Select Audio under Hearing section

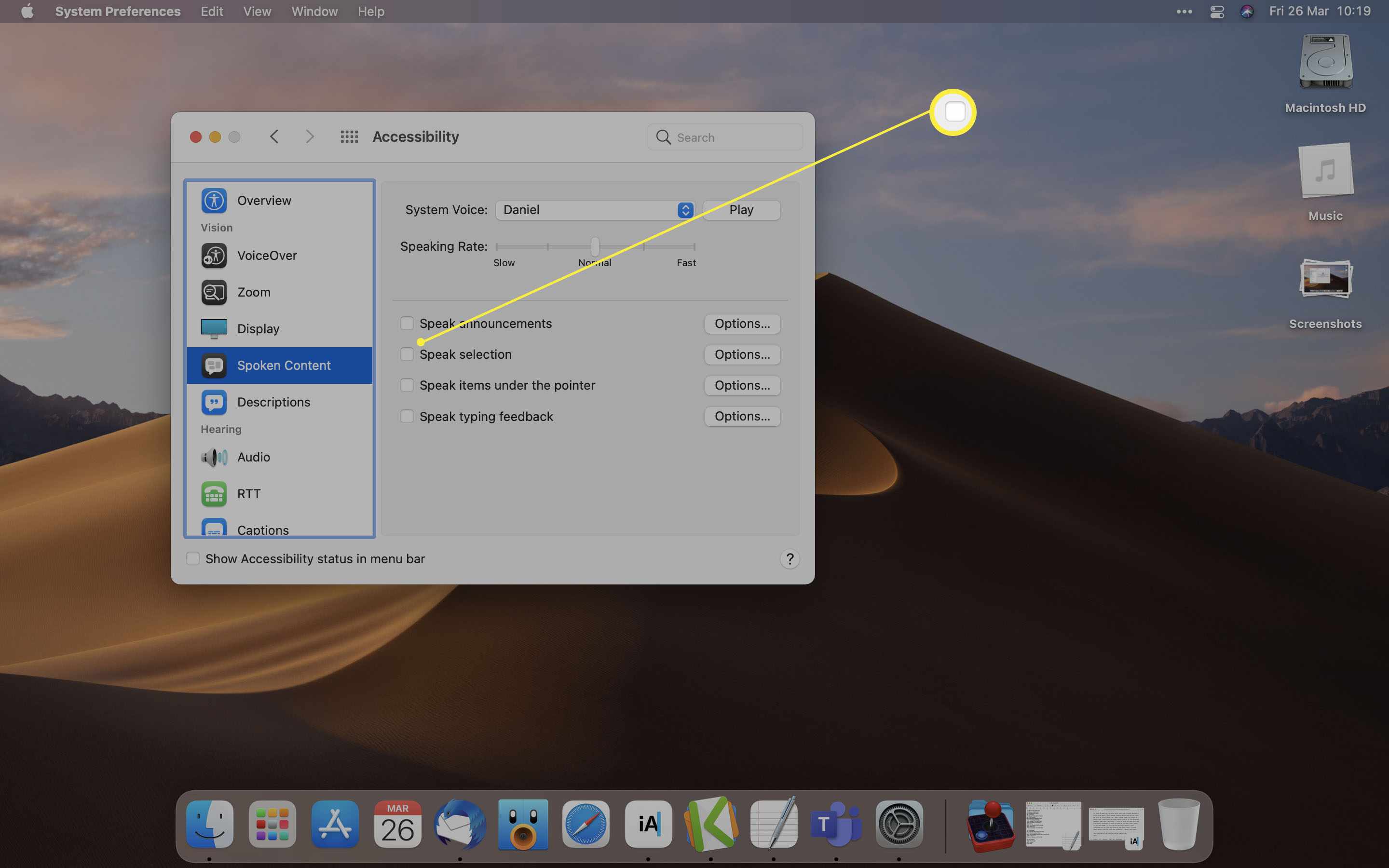tap(253, 457)
